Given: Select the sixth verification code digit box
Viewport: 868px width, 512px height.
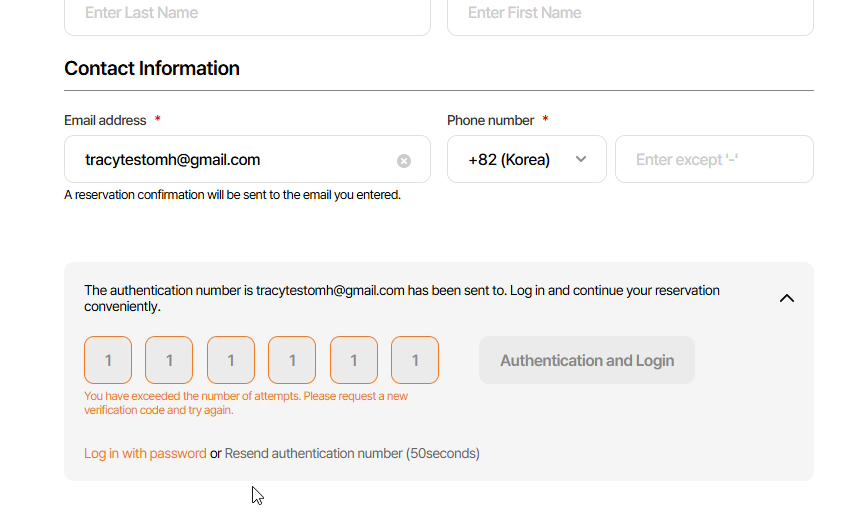Looking at the screenshot, I should pyautogui.click(x=415, y=360).
